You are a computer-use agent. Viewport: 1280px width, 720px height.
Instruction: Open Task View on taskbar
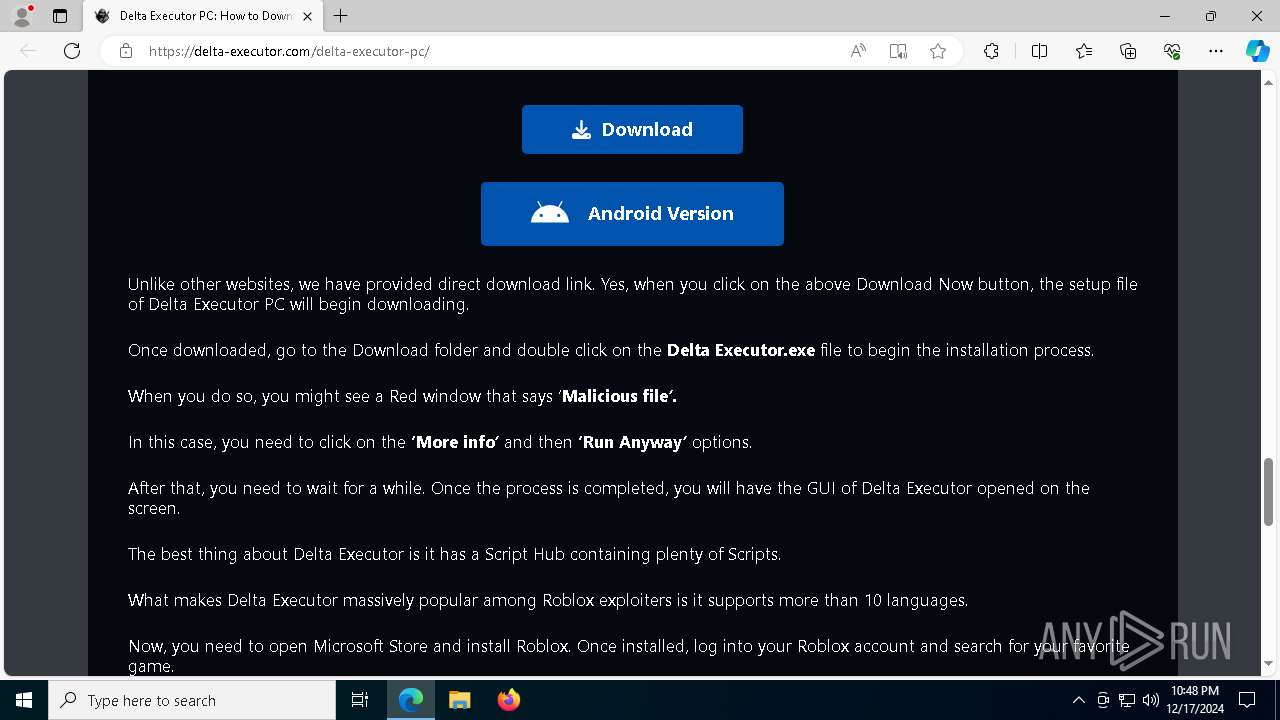[360, 700]
